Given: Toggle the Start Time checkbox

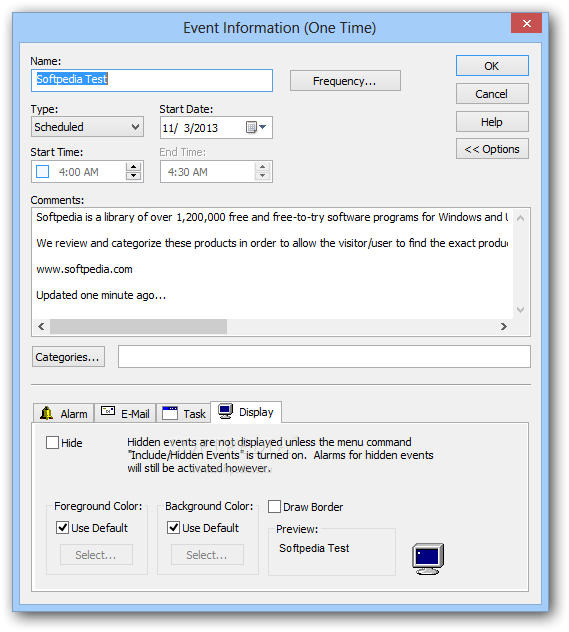Looking at the screenshot, I should (43, 172).
